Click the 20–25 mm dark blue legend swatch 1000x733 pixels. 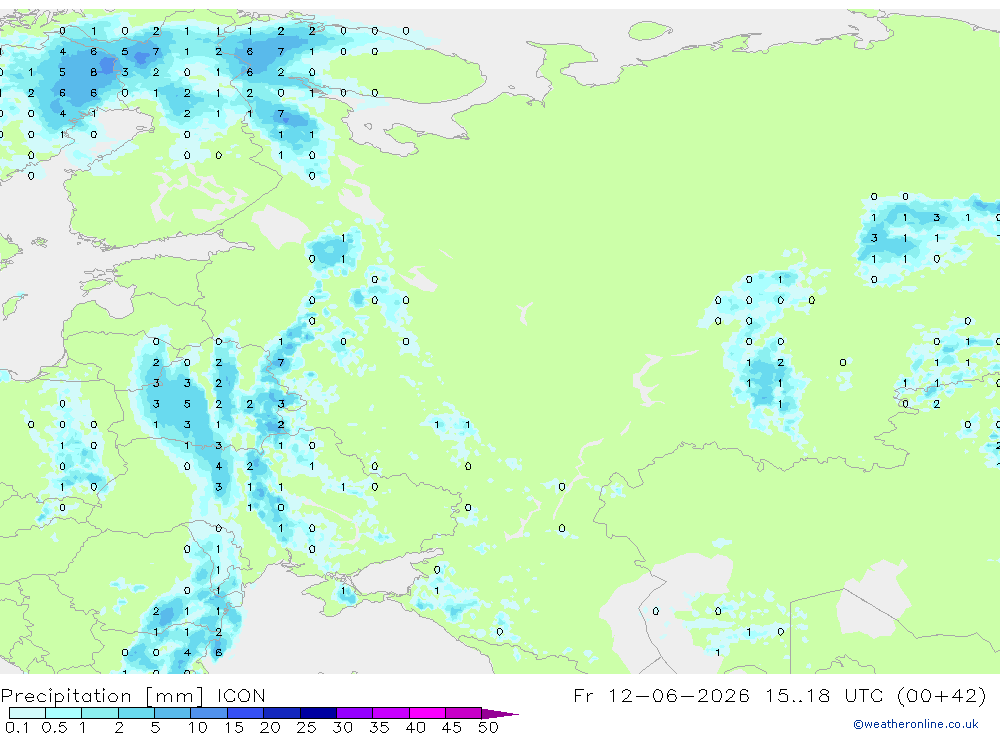(281, 713)
